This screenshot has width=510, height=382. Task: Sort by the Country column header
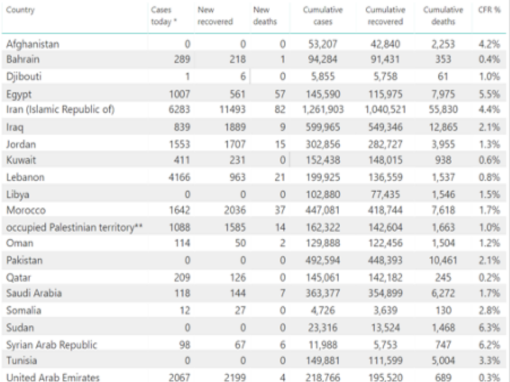20,10
